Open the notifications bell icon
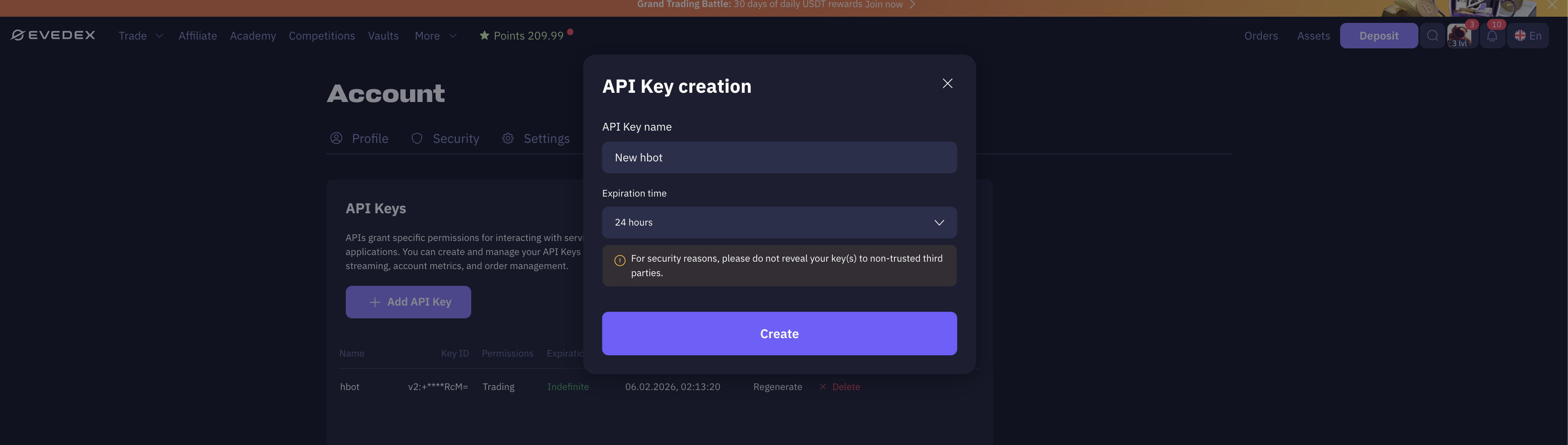 point(1491,36)
